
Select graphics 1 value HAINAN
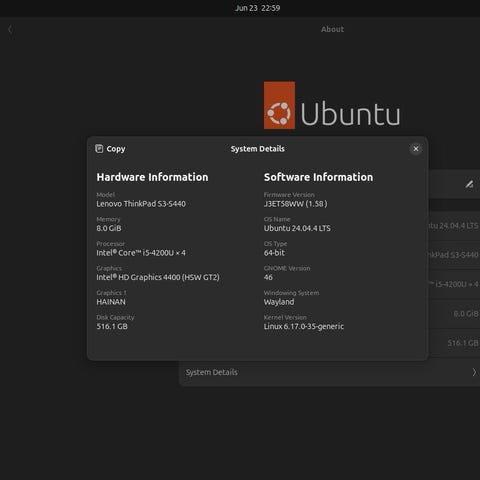point(111,302)
